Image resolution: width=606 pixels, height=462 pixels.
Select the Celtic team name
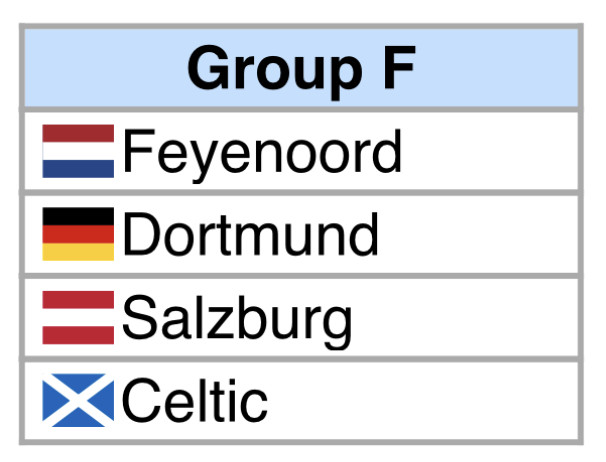(x=195, y=401)
